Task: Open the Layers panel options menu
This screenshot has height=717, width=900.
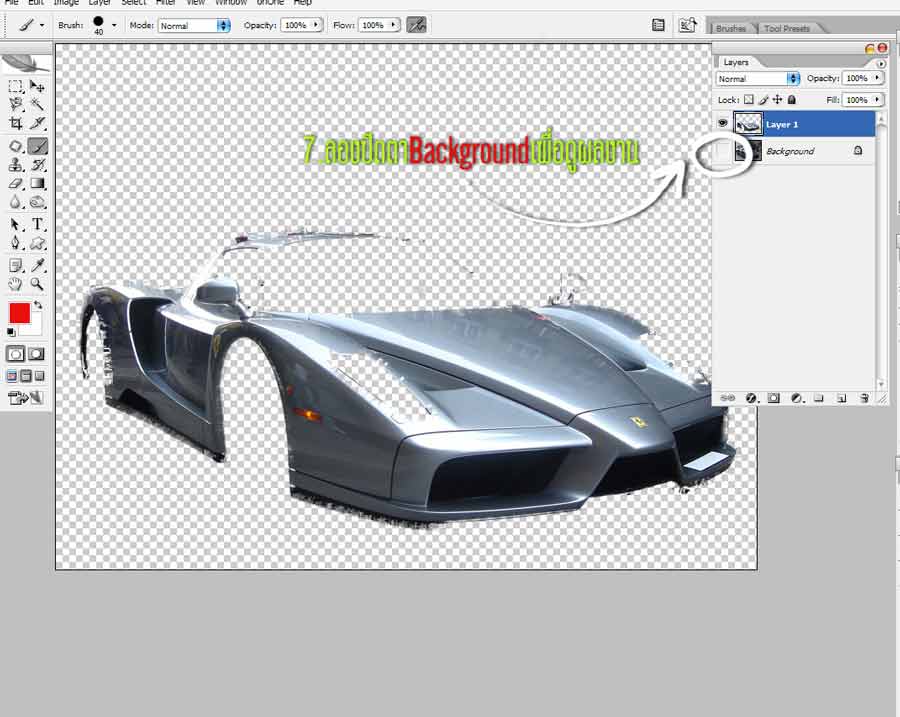Action: click(x=880, y=64)
